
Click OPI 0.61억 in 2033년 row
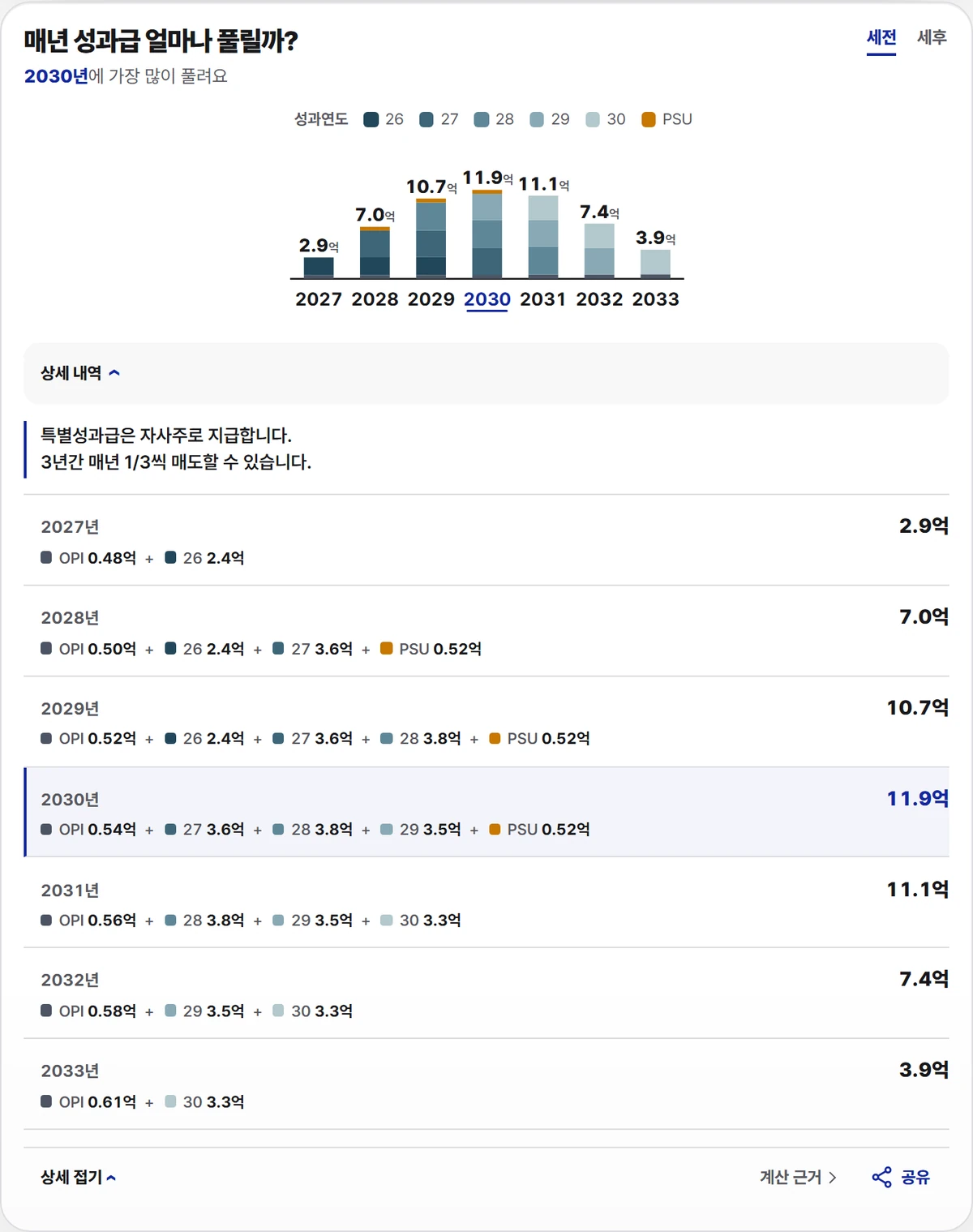tap(88, 1101)
